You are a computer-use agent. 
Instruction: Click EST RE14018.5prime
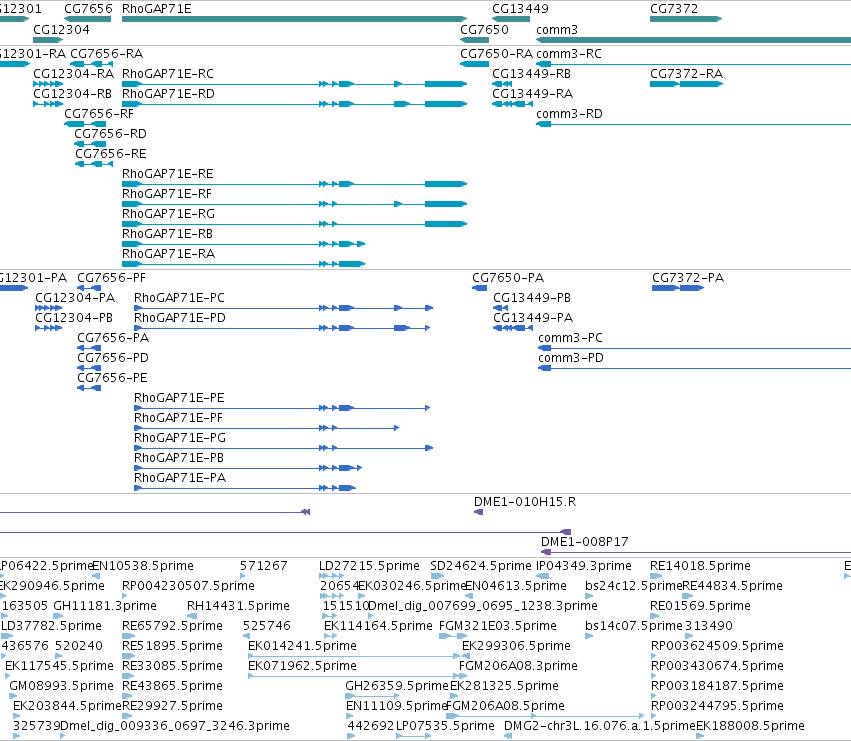(657, 576)
